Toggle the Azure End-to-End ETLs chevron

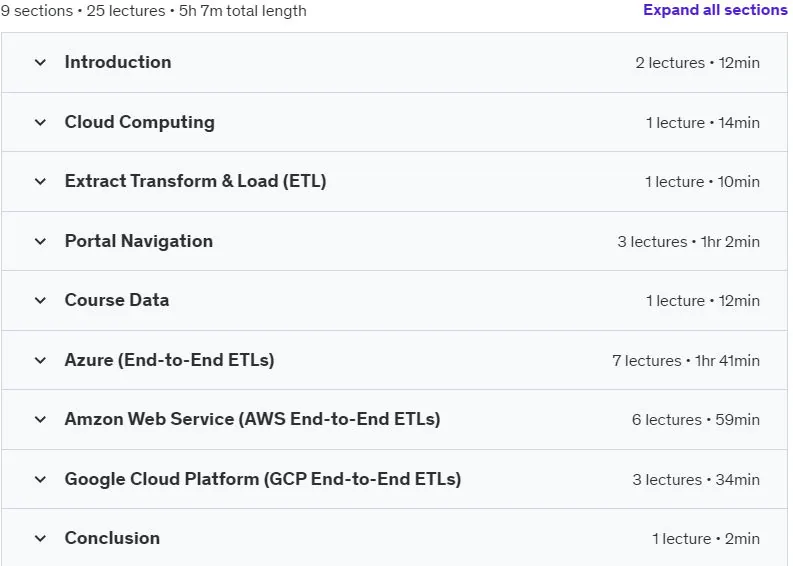(x=40, y=360)
